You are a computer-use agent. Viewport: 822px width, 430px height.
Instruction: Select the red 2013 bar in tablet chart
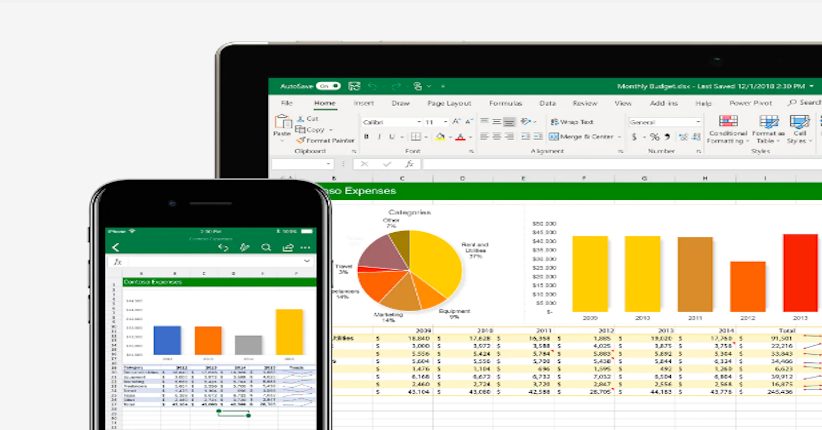pyautogui.click(x=800, y=273)
